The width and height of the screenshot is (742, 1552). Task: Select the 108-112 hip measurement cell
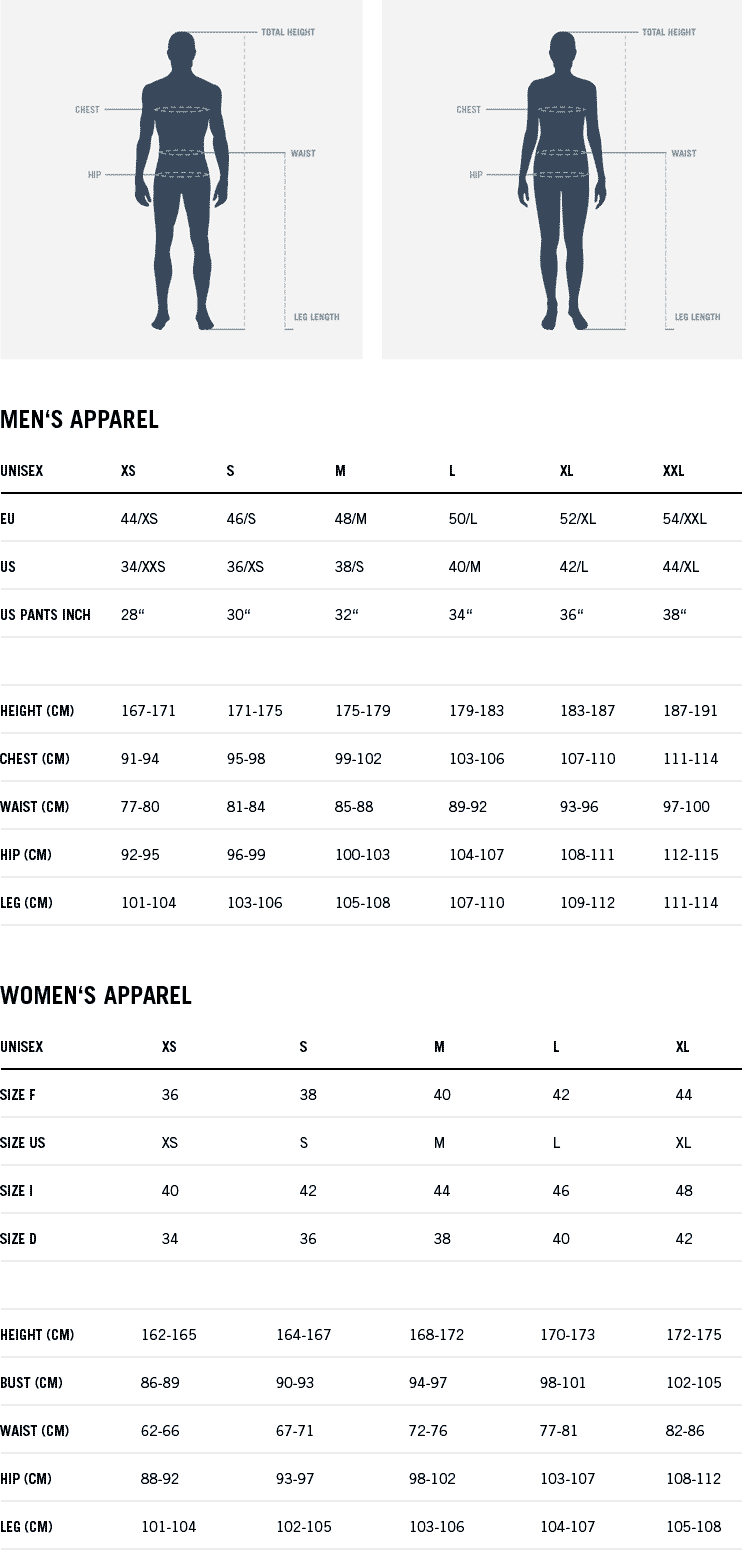(693, 1479)
